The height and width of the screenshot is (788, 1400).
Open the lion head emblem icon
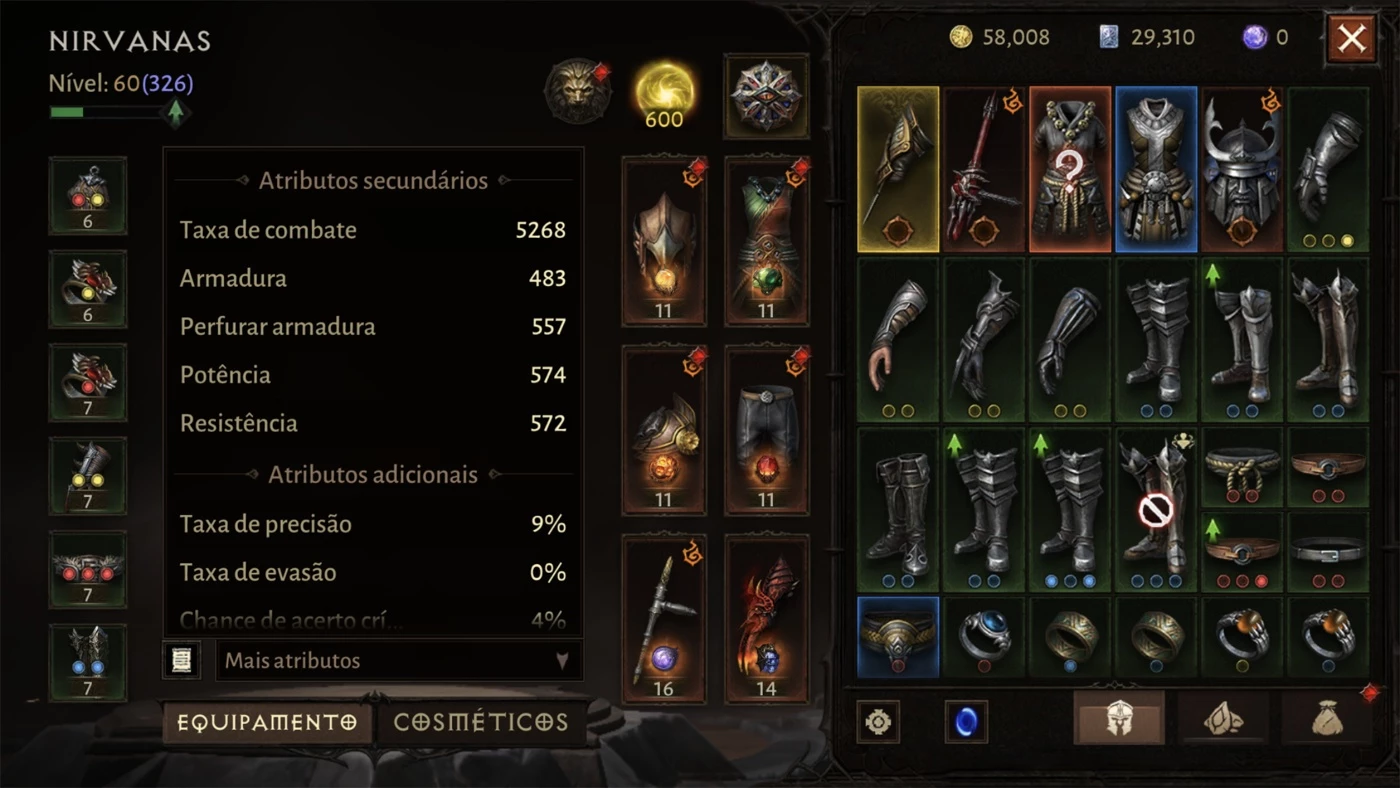(577, 92)
